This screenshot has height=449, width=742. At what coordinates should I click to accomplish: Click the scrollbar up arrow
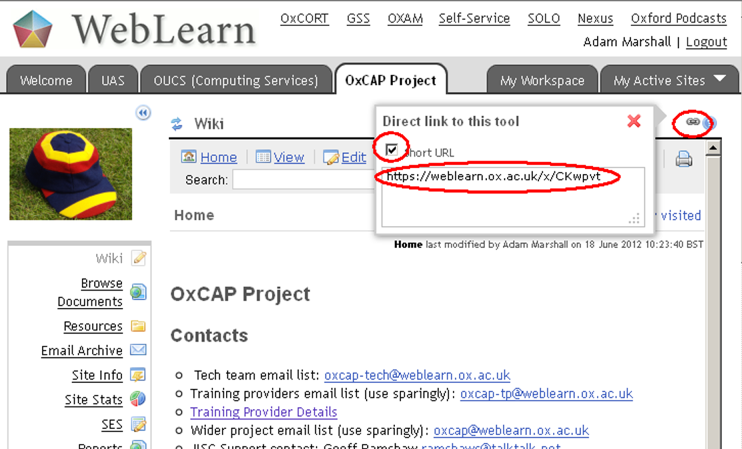click(x=713, y=148)
